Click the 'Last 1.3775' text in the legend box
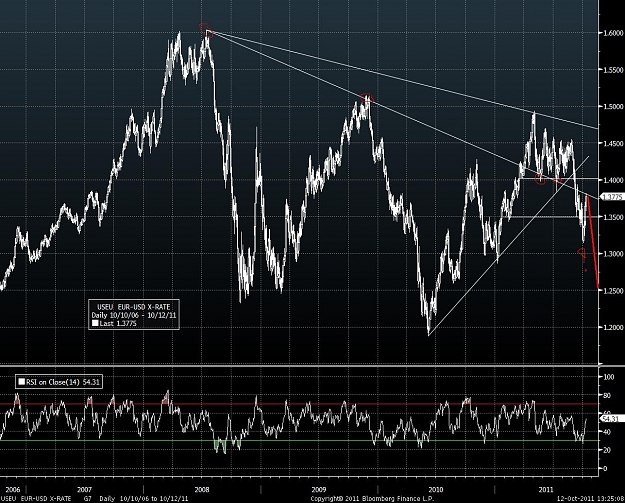 click(x=118, y=323)
